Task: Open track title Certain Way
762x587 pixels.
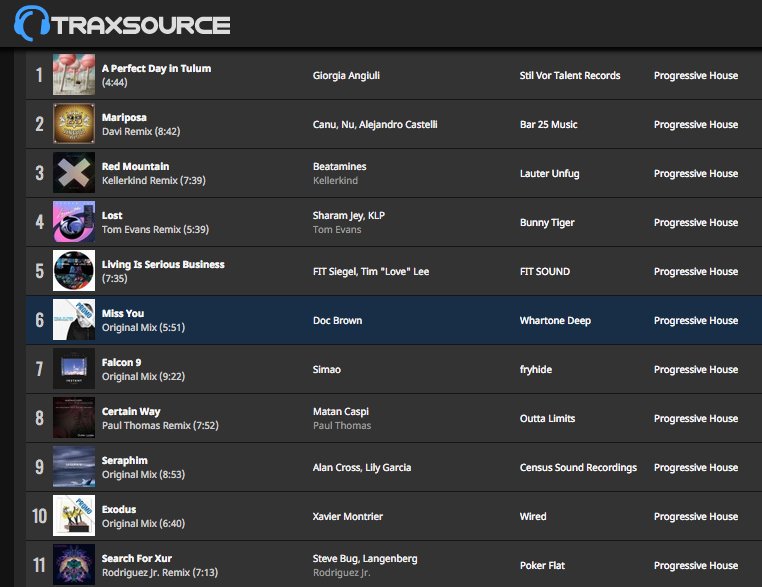Action: pos(131,412)
